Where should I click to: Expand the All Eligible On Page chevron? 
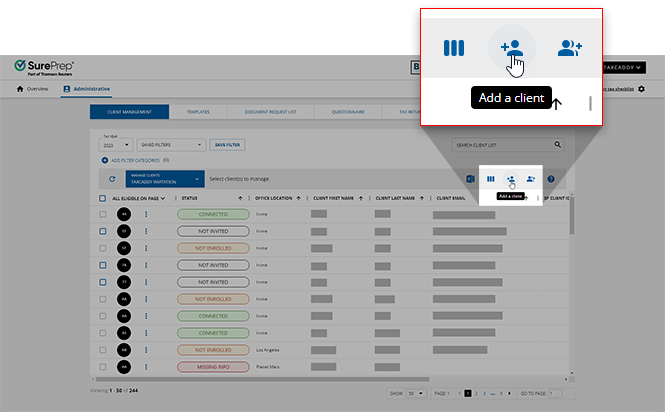(x=163, y=198)
